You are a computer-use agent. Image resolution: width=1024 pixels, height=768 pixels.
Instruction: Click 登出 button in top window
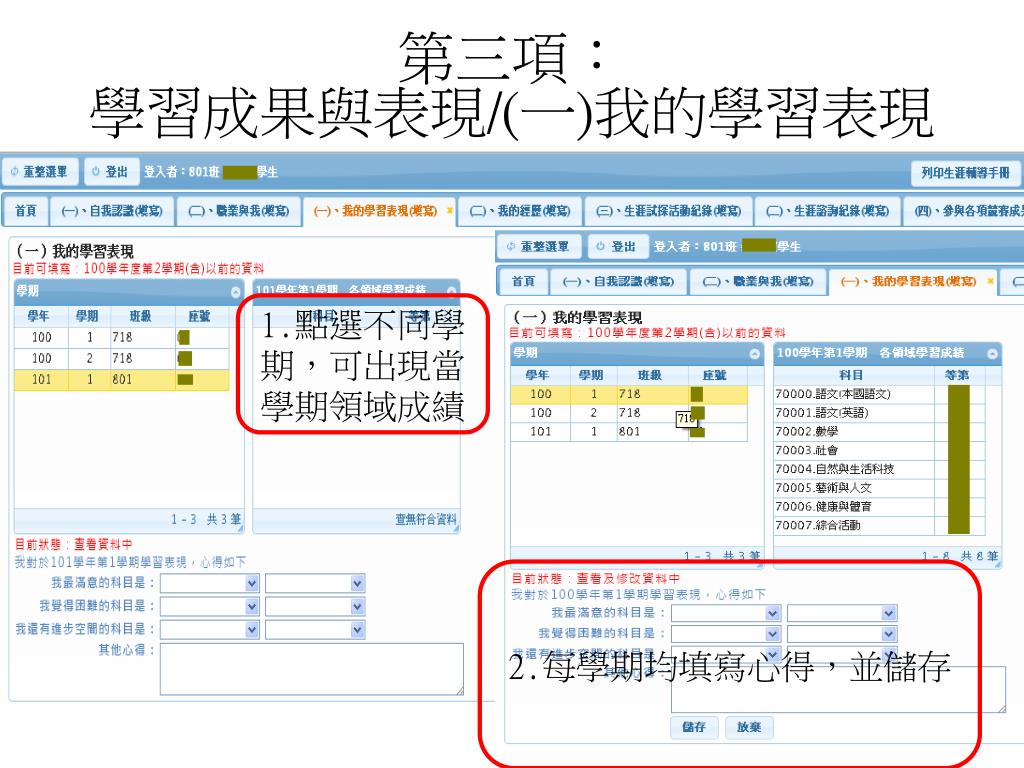tap(111, 172)
